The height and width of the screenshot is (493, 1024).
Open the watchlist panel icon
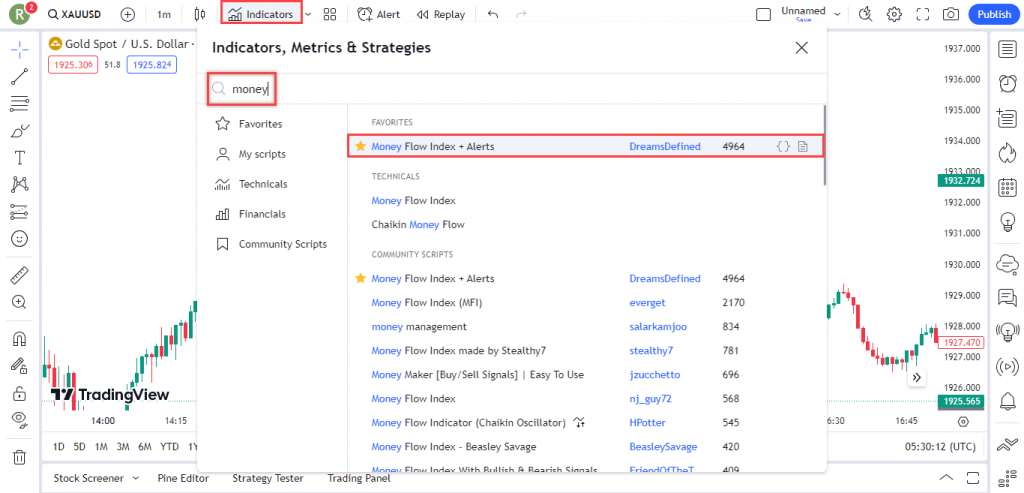click(1008, 49)
